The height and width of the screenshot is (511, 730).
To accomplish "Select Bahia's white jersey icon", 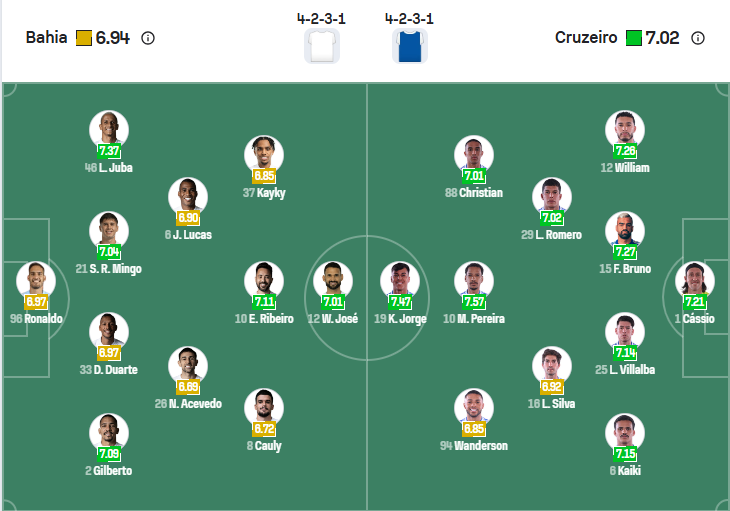I will (x=321, y=46).
